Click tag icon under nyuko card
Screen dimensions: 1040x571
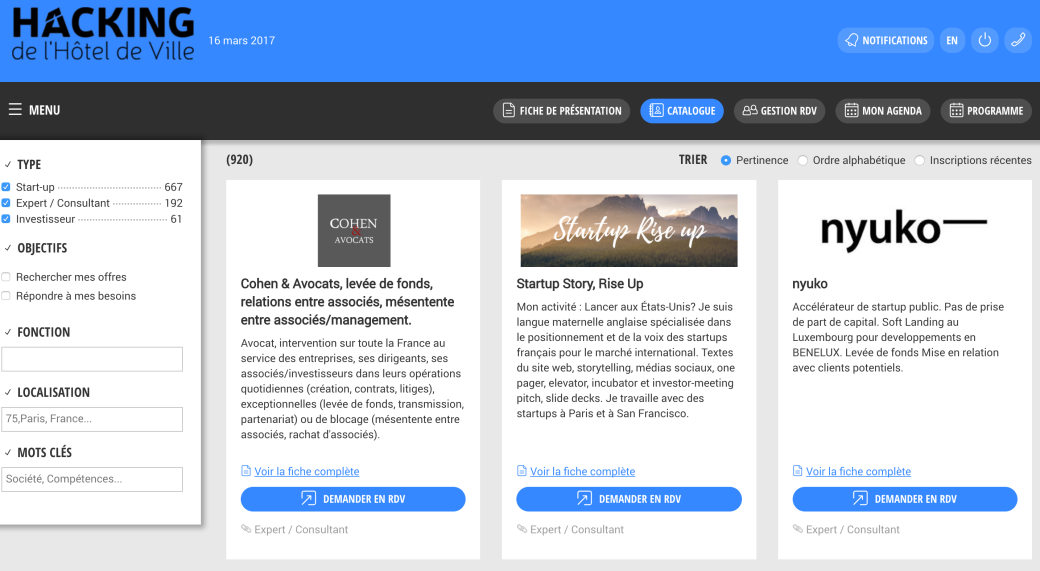[798, 529]
